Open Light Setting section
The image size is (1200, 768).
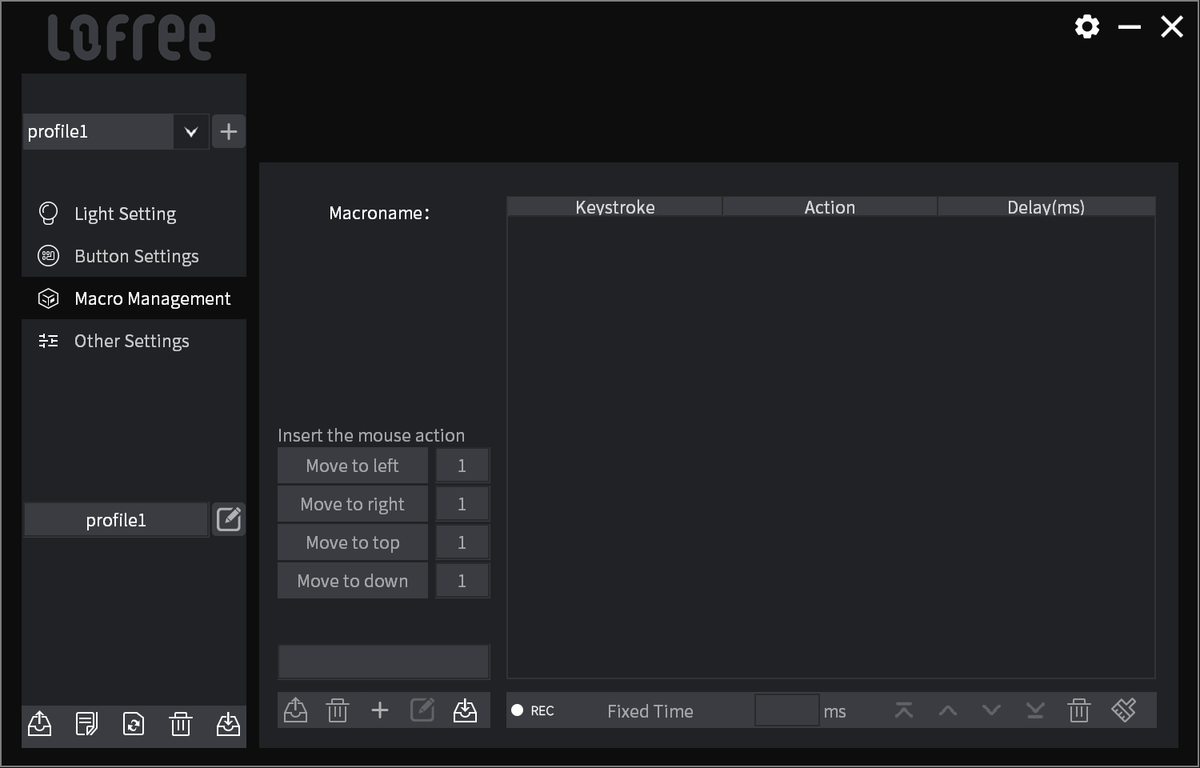point(125,214)
